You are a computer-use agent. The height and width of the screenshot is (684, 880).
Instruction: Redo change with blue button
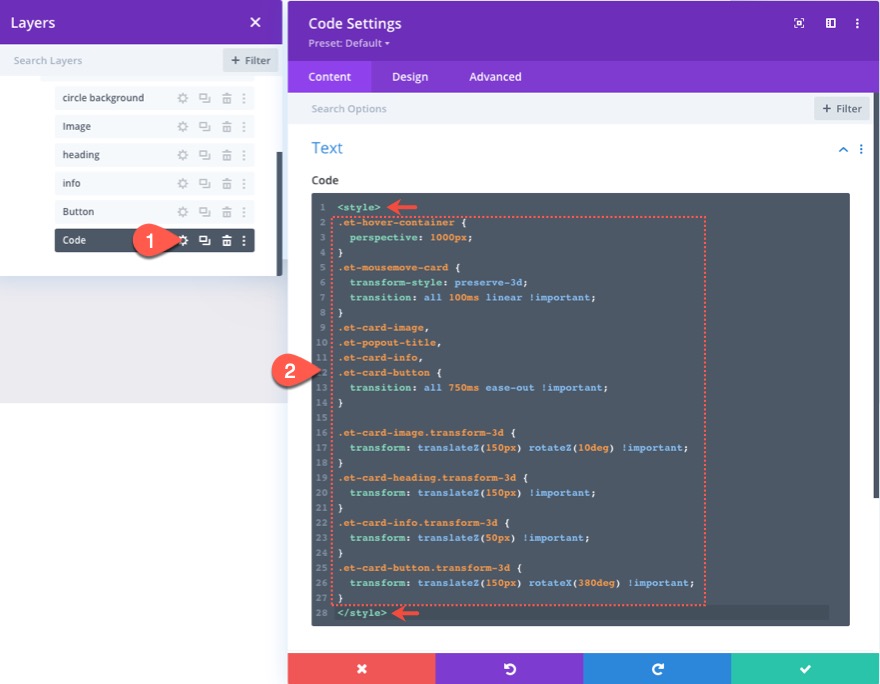coord(657,669)
